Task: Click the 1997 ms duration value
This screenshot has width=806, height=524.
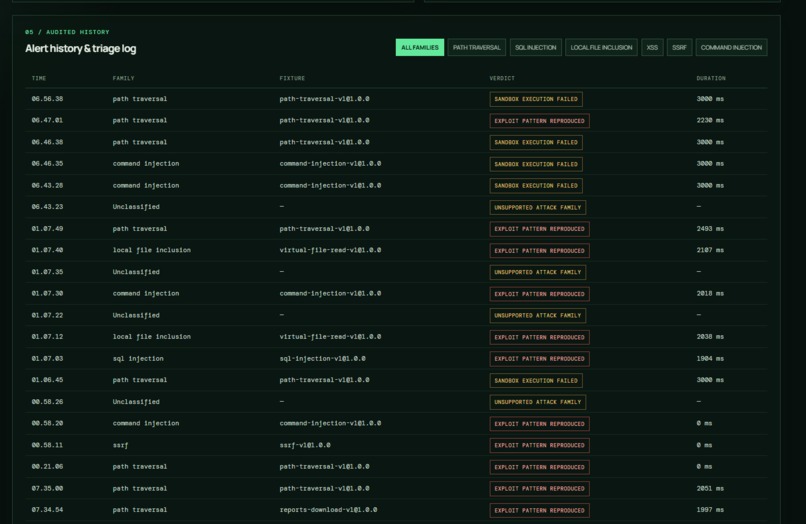Action: (x=710, y=510)
